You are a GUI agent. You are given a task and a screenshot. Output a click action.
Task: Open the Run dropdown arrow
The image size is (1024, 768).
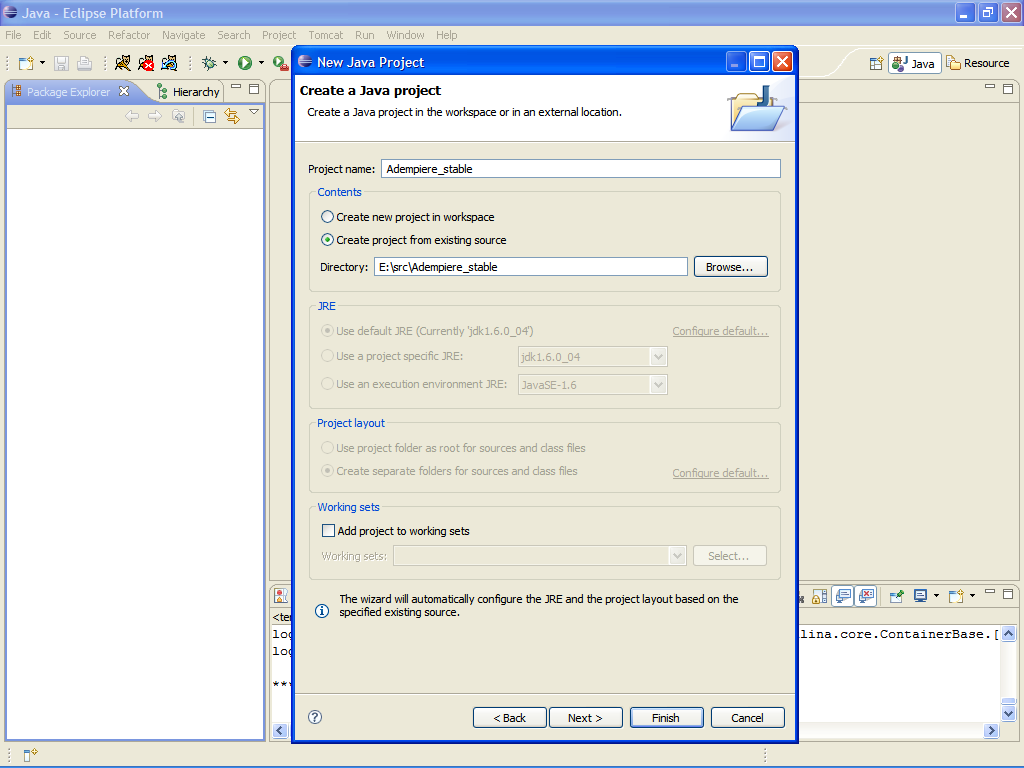(261, 63)
